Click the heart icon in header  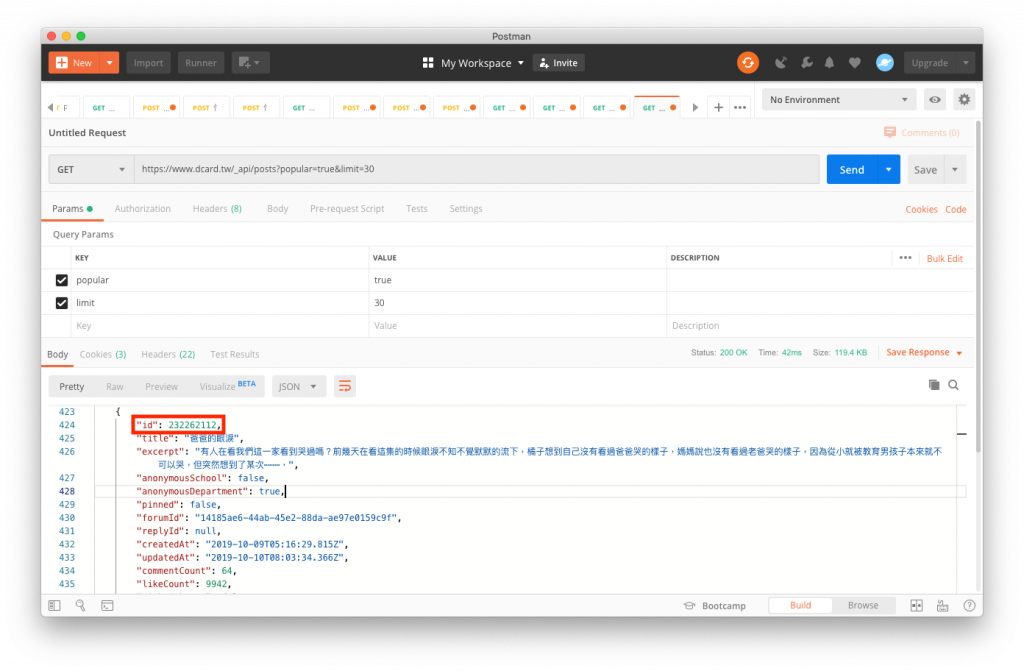(x=854, y=63)
